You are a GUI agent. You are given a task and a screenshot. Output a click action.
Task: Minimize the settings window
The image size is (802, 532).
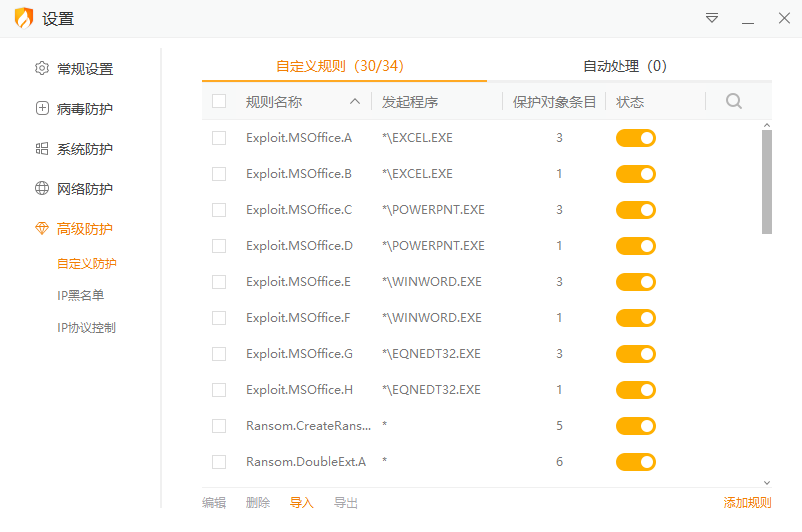[748, 23]
